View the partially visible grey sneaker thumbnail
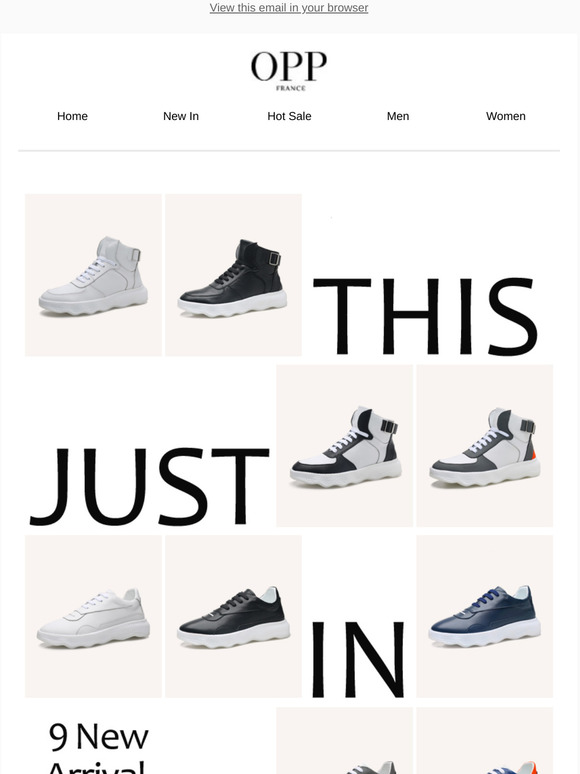 pyautogui.click(x=345, y=740)
